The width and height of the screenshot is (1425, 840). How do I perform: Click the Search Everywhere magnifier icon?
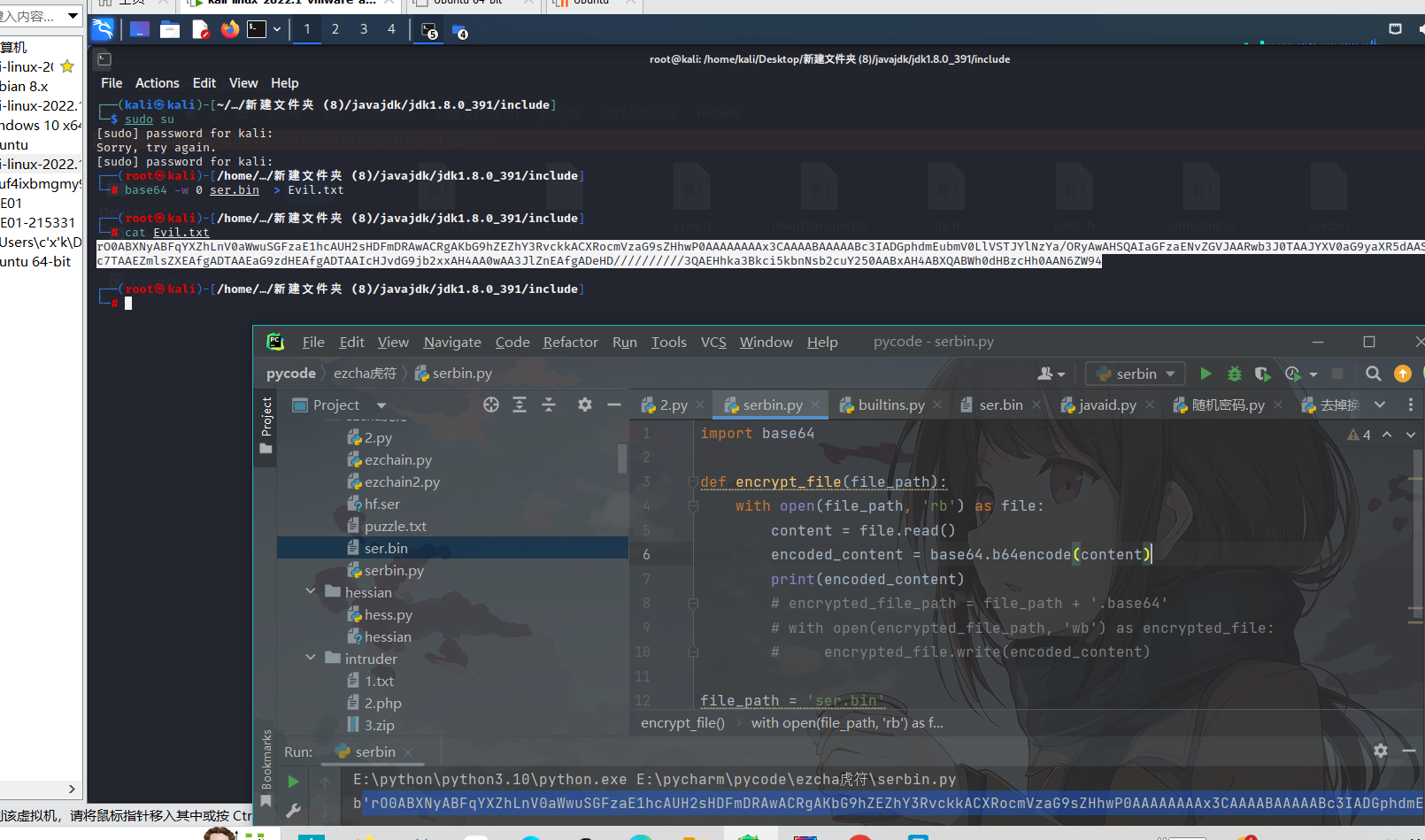coord(1373,374)
